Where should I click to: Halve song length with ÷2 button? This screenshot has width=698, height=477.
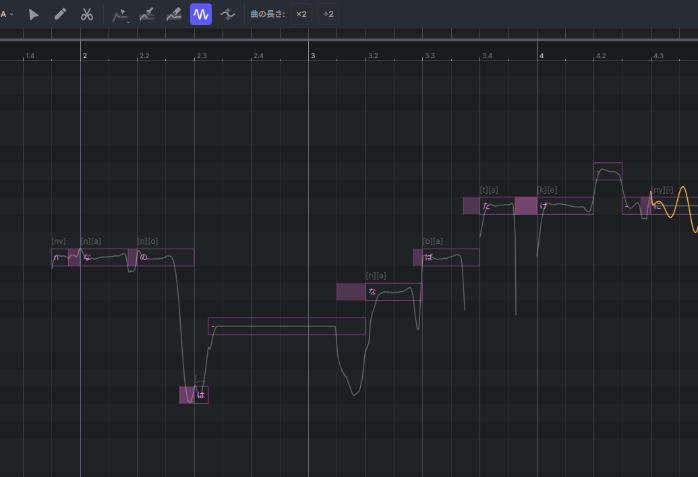click(328, 15)
